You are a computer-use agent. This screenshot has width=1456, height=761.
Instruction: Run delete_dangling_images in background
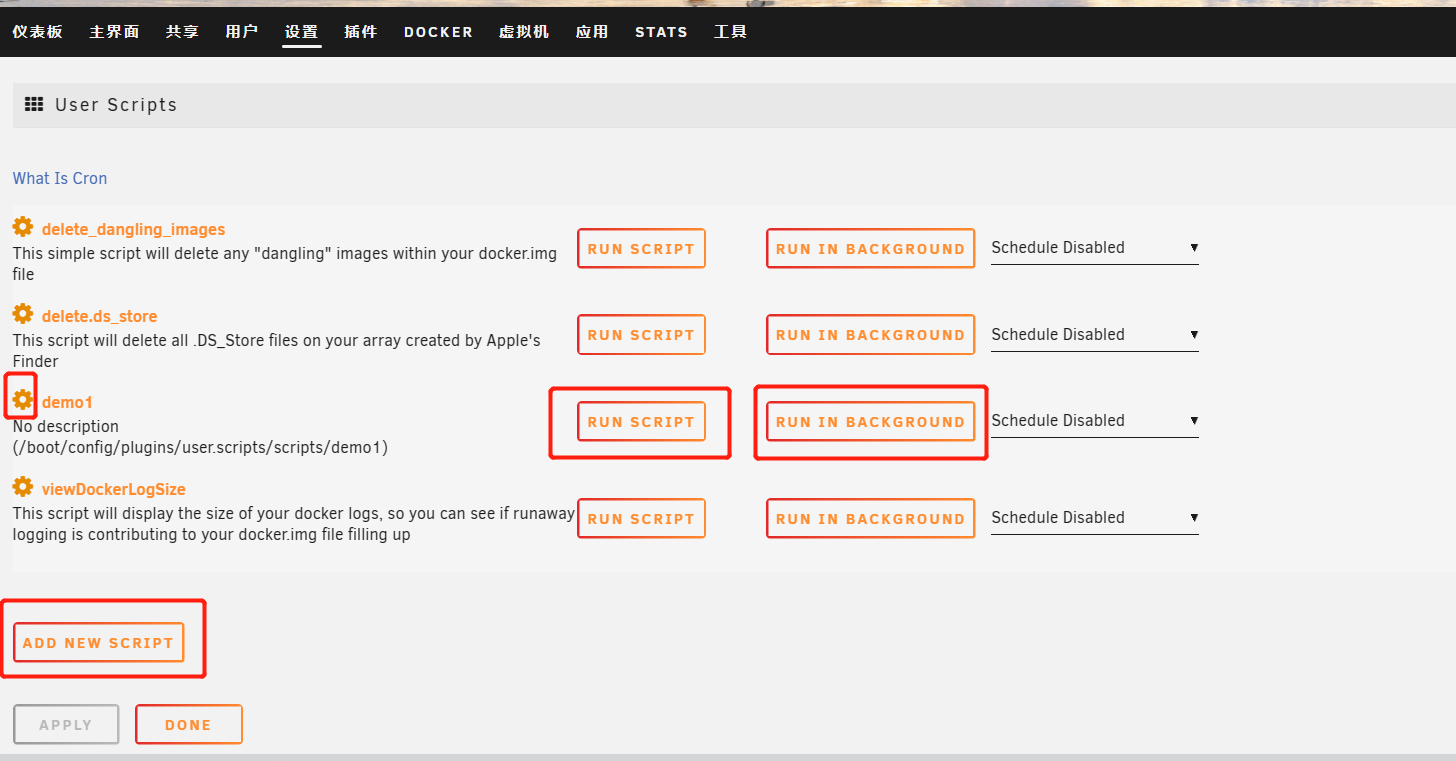tap(870, 249)
